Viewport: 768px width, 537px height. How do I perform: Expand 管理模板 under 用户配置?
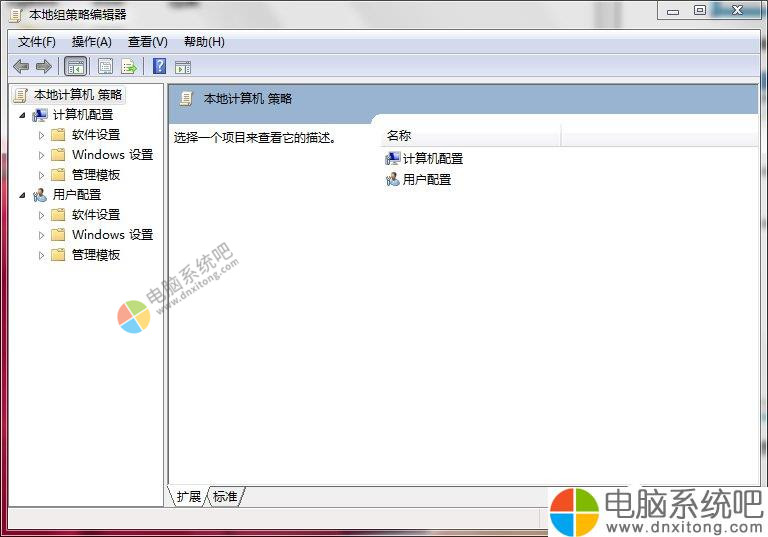point(42,255)
